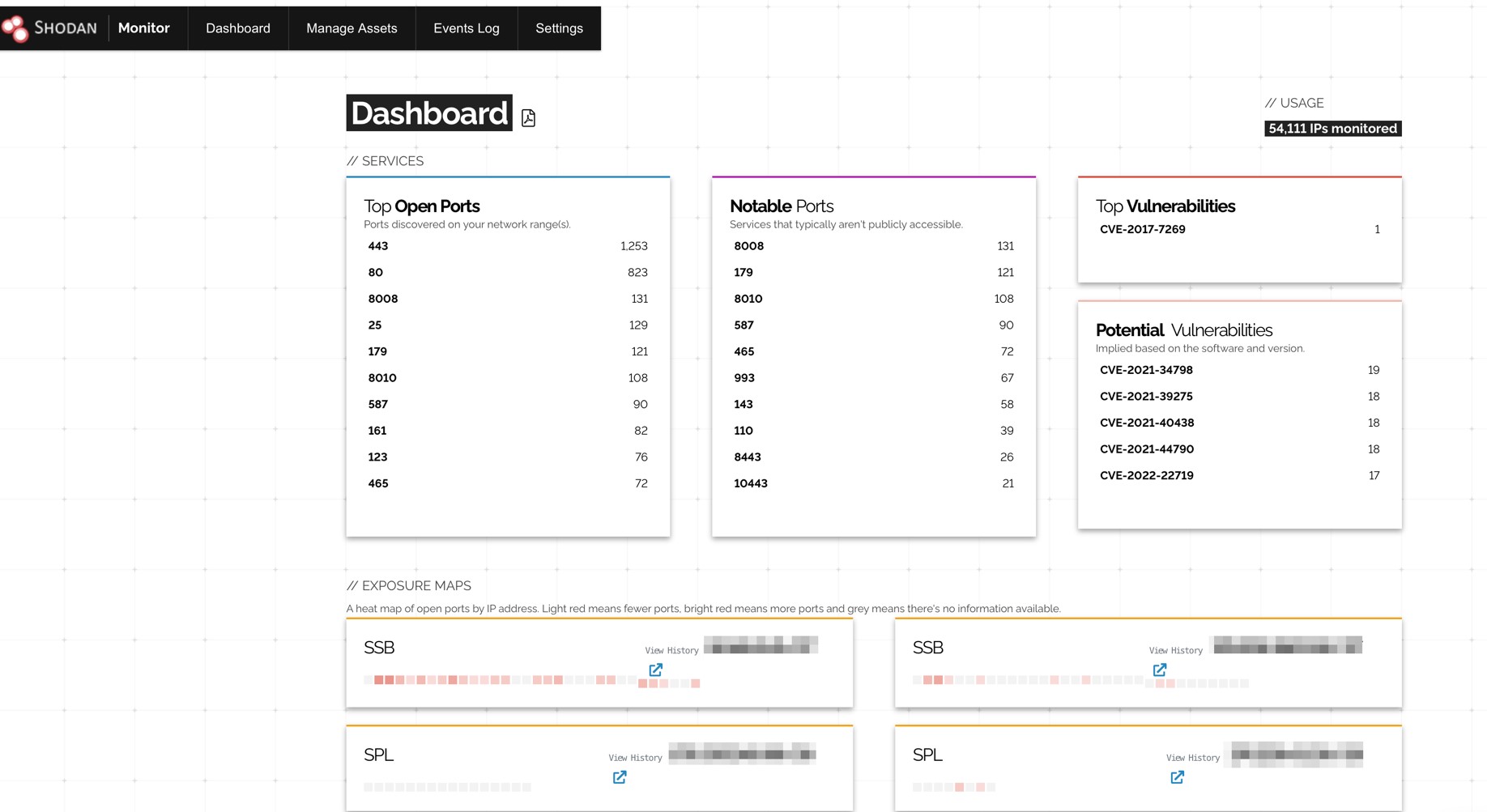Screen dimensions: 1487x812
Task: View History for the first SSB map
Action: 671,650
